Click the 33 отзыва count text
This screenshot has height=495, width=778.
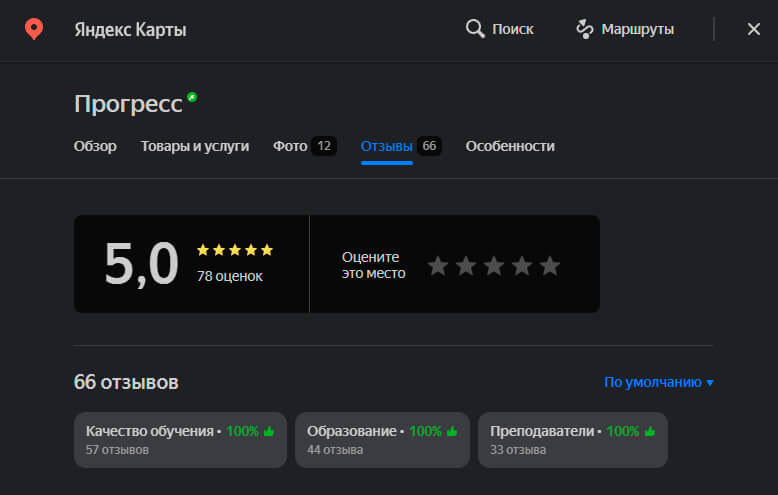(518, 450)
